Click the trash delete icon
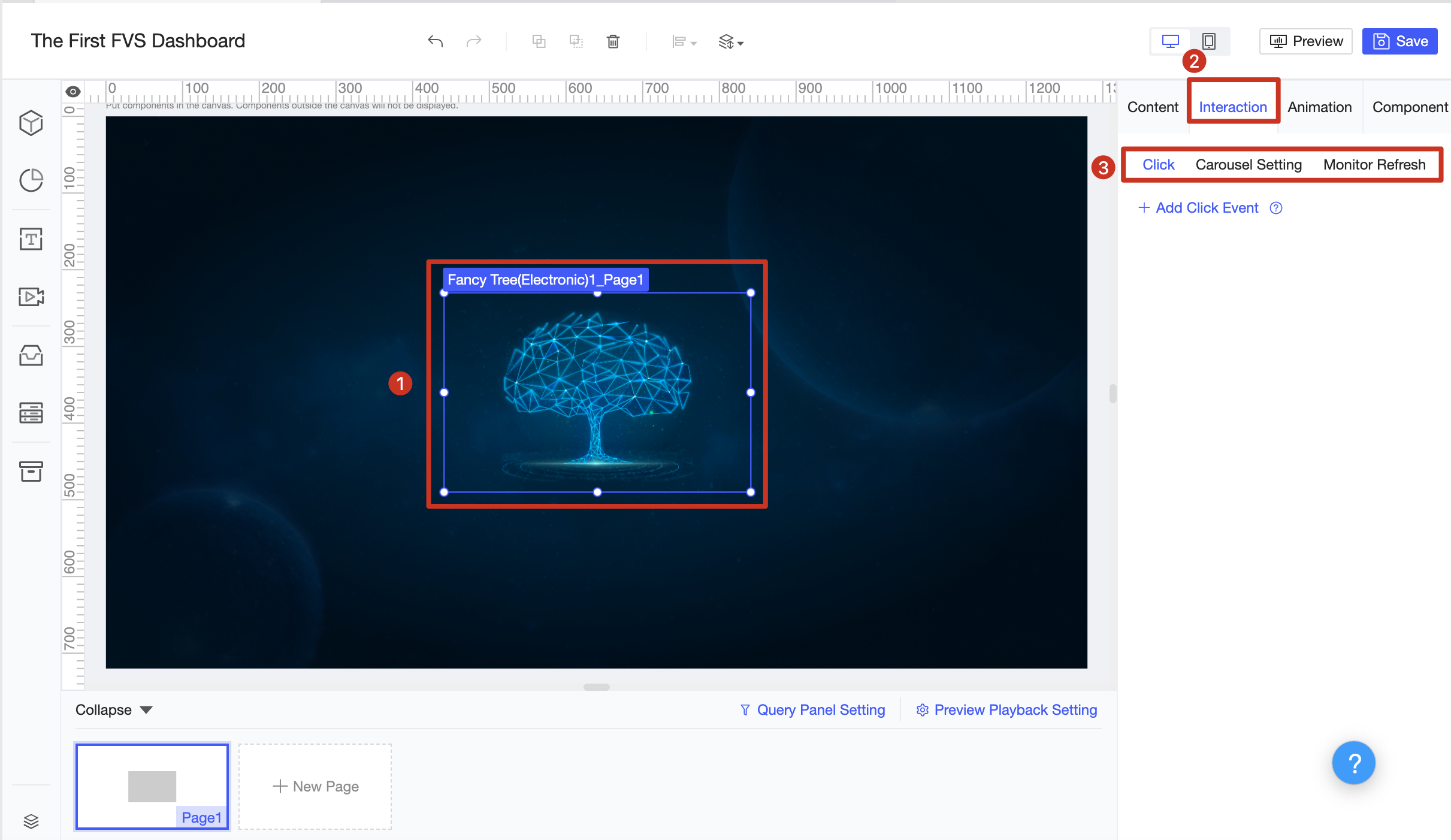 click(613, 41)
